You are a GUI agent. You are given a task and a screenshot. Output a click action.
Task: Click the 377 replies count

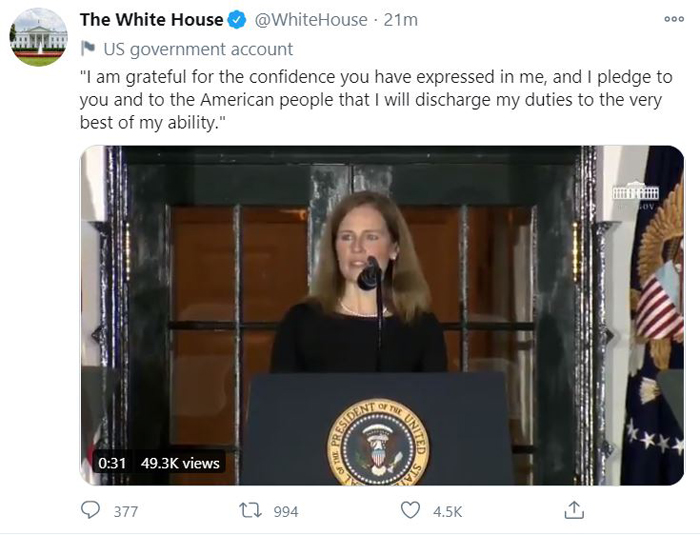click(126, 511)
